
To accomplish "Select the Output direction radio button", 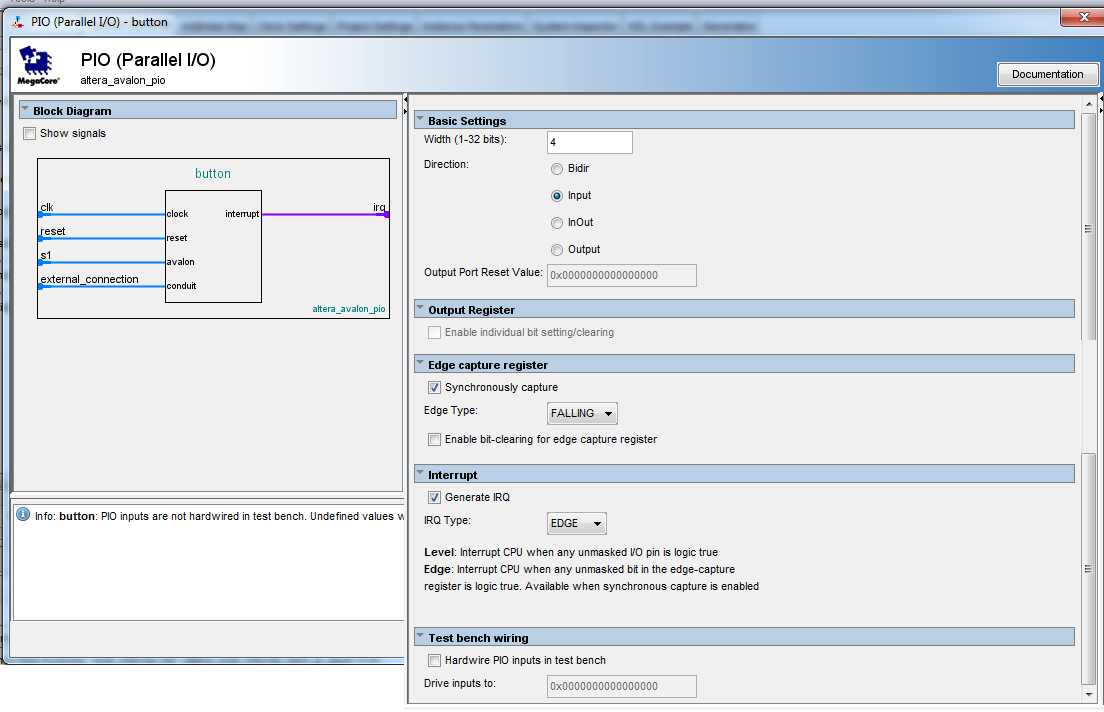I will (x=557, y=250).
